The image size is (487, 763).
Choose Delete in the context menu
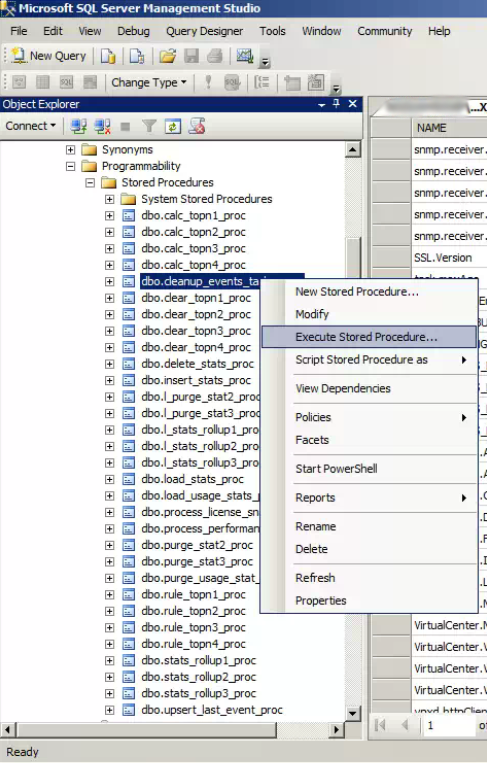(x=369, y=549)
